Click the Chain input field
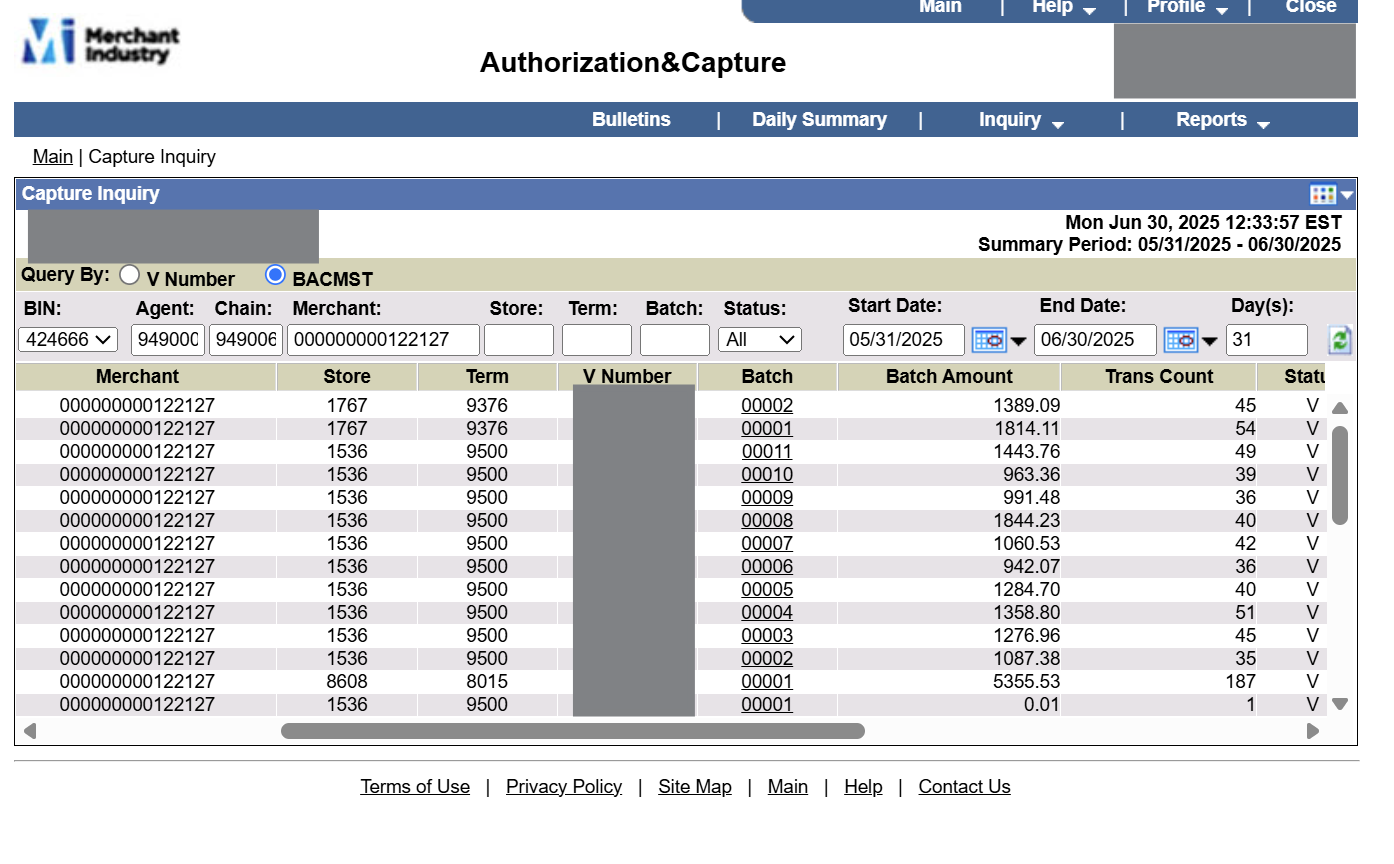 [x=246, y=340]
